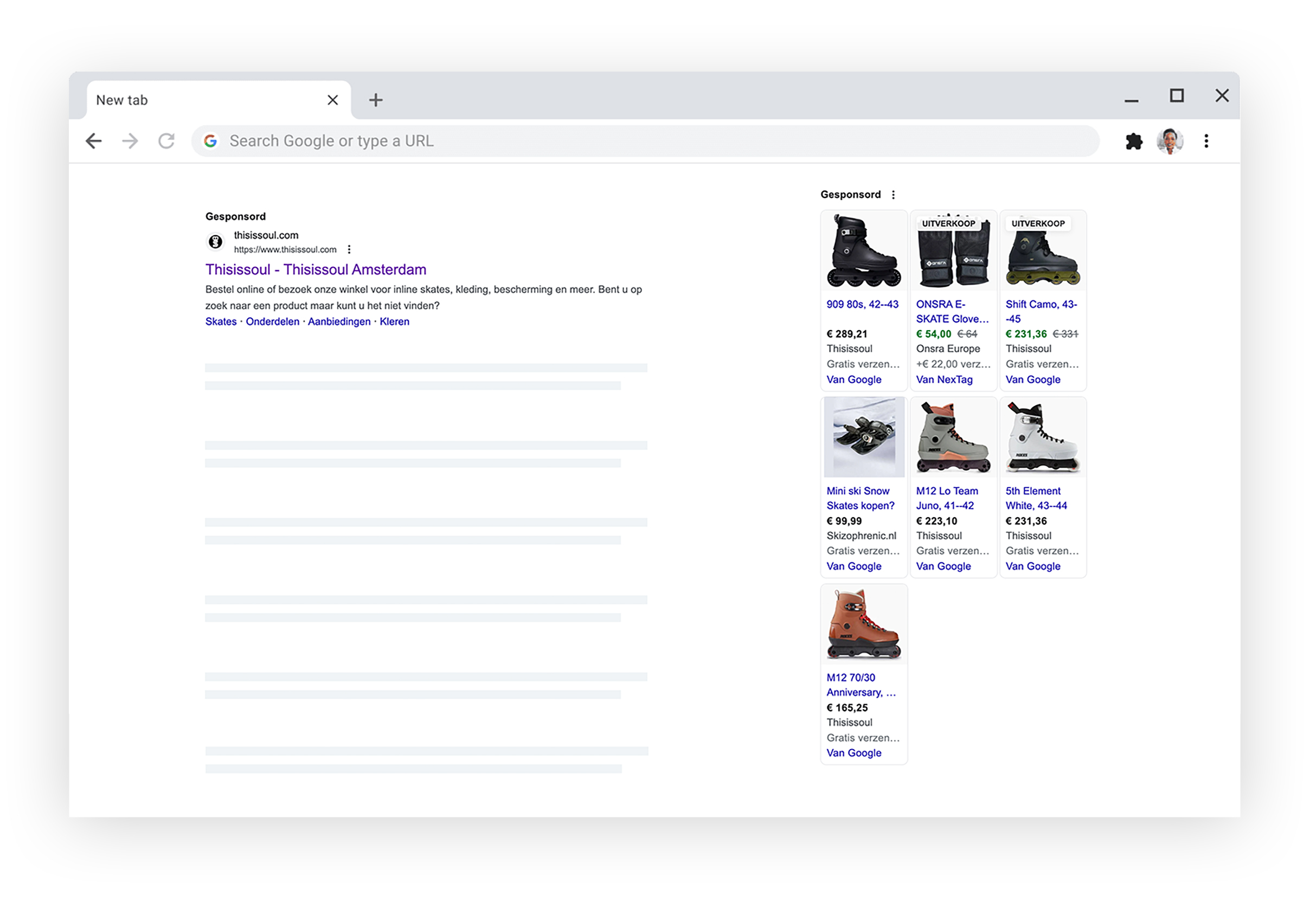Viewport: 1316px width, 902px height.
Task: Open ad options dots next to thisissoul.com URL
Action: click(349, 250)
